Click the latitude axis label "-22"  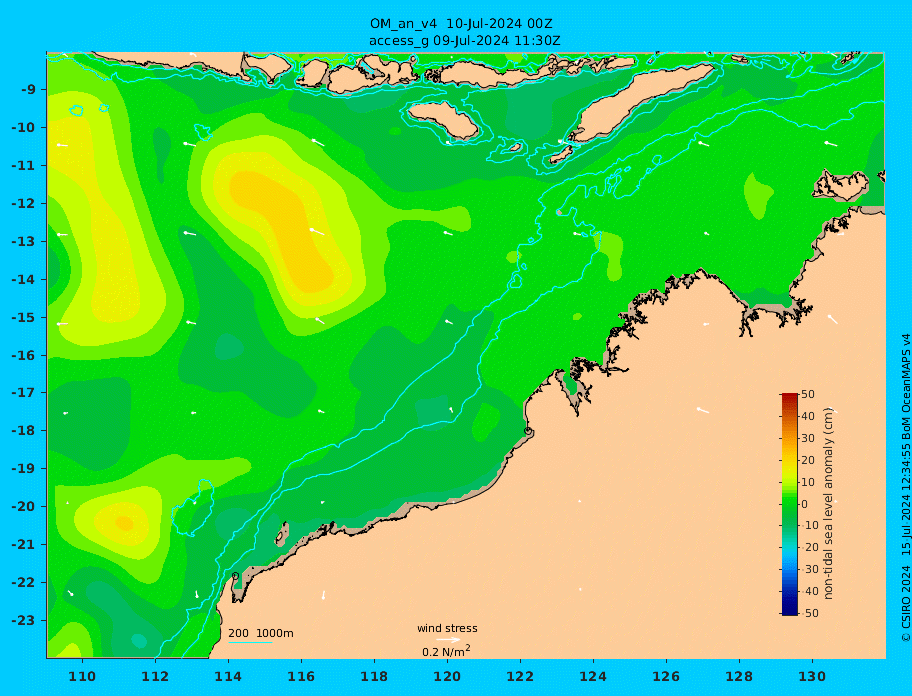(24, 583)
